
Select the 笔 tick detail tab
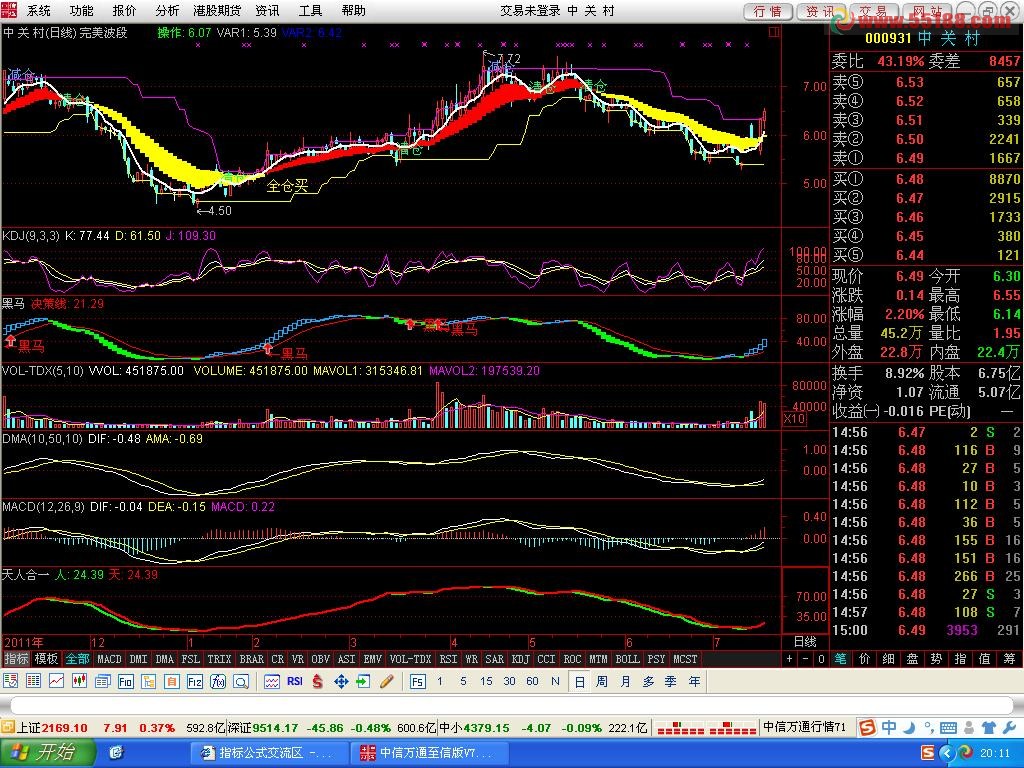(x=841, y=659)
